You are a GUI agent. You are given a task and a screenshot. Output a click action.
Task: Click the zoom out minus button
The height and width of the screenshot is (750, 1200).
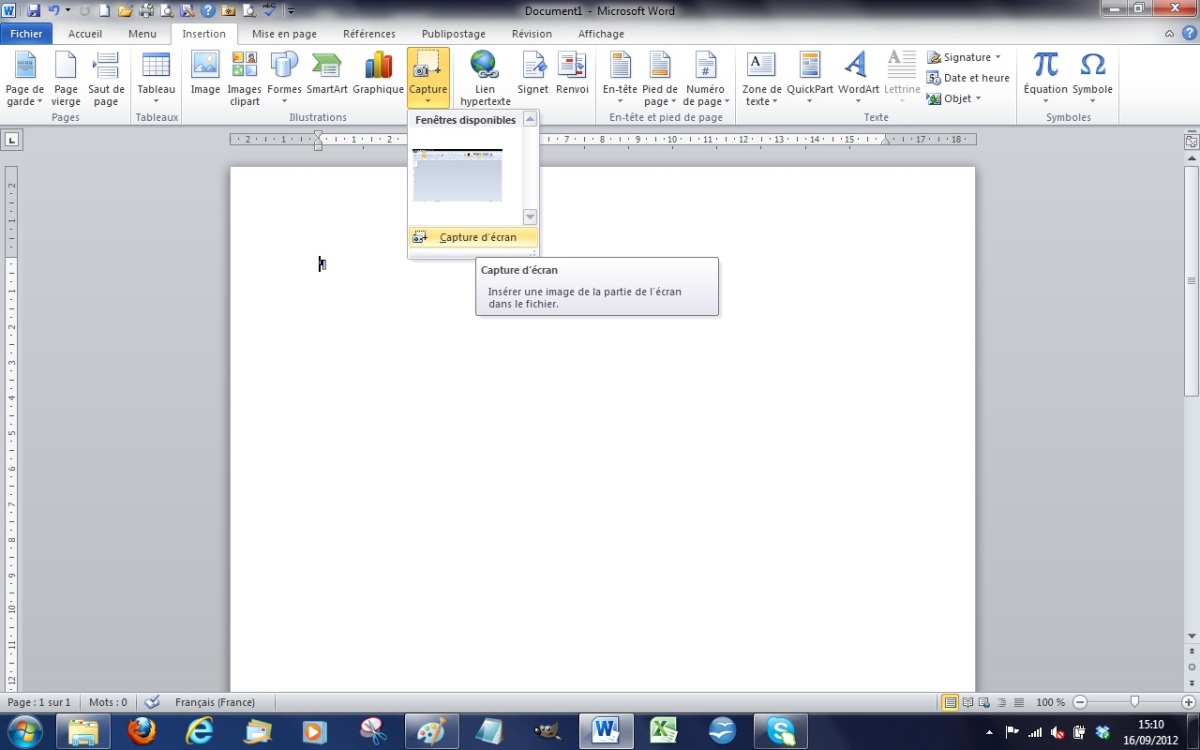pos(1078,702)
